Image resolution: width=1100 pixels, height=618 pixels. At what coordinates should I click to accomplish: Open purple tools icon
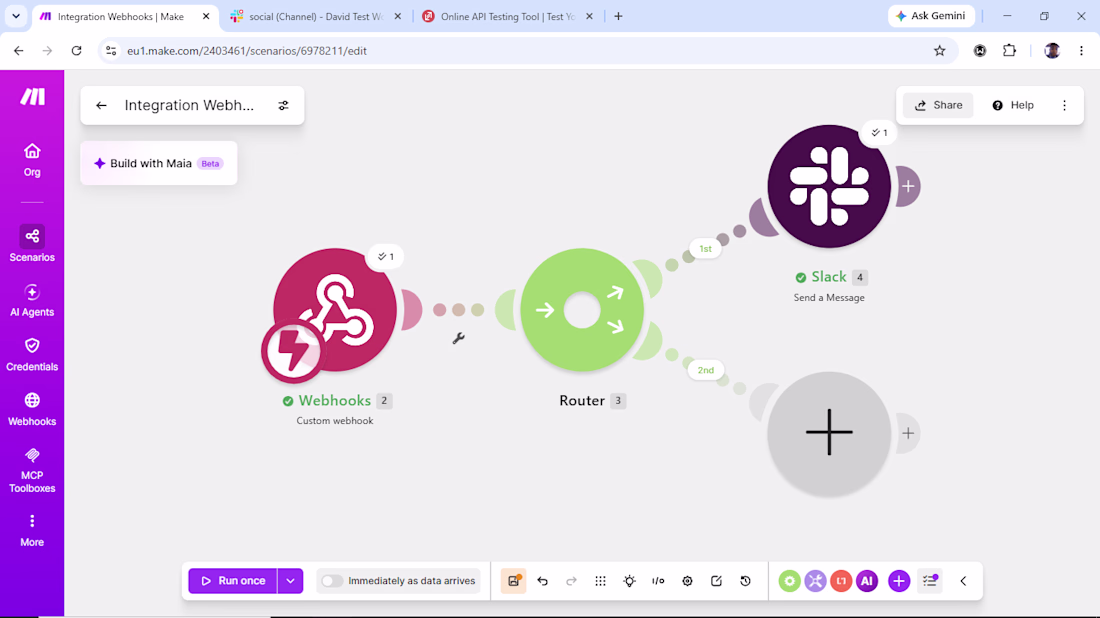tap(815, 581)
